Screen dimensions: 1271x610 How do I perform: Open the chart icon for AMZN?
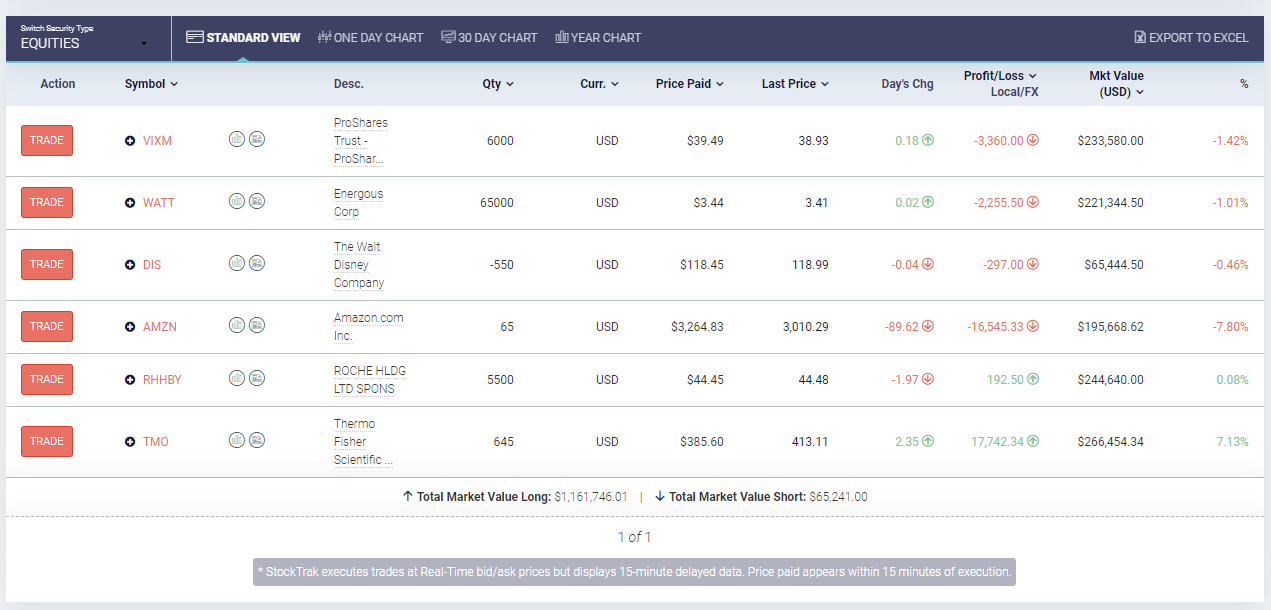237,325
